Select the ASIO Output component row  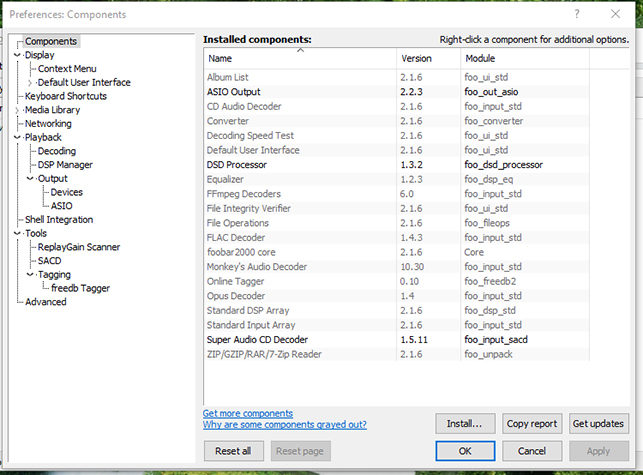pos(232,91)
